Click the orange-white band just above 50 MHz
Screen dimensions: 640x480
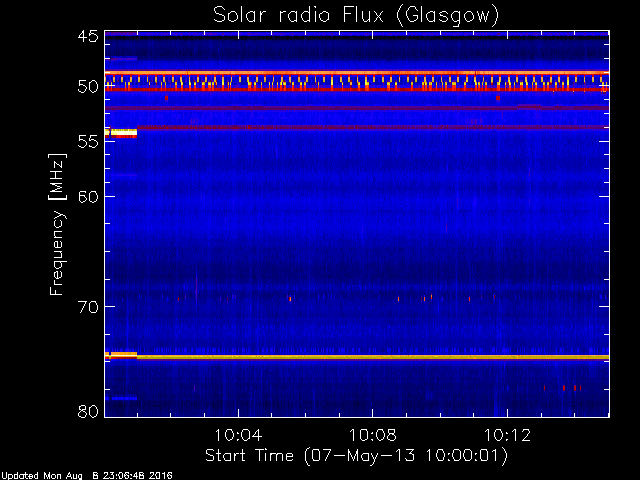coord(357,73)
